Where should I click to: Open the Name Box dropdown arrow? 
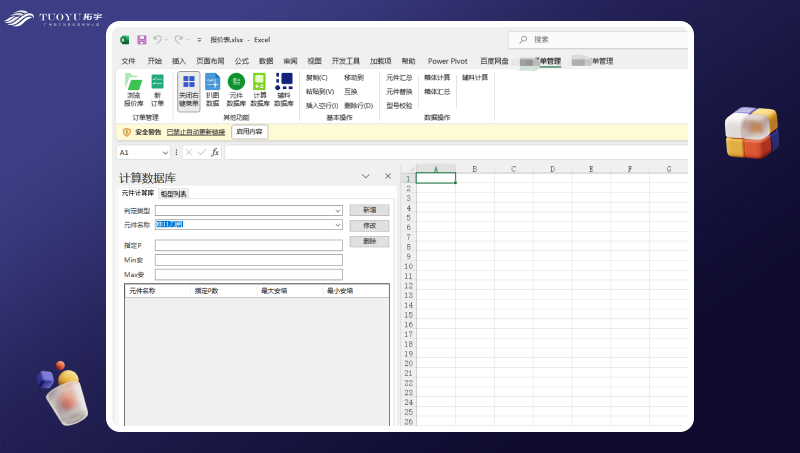tap(165, 152)
